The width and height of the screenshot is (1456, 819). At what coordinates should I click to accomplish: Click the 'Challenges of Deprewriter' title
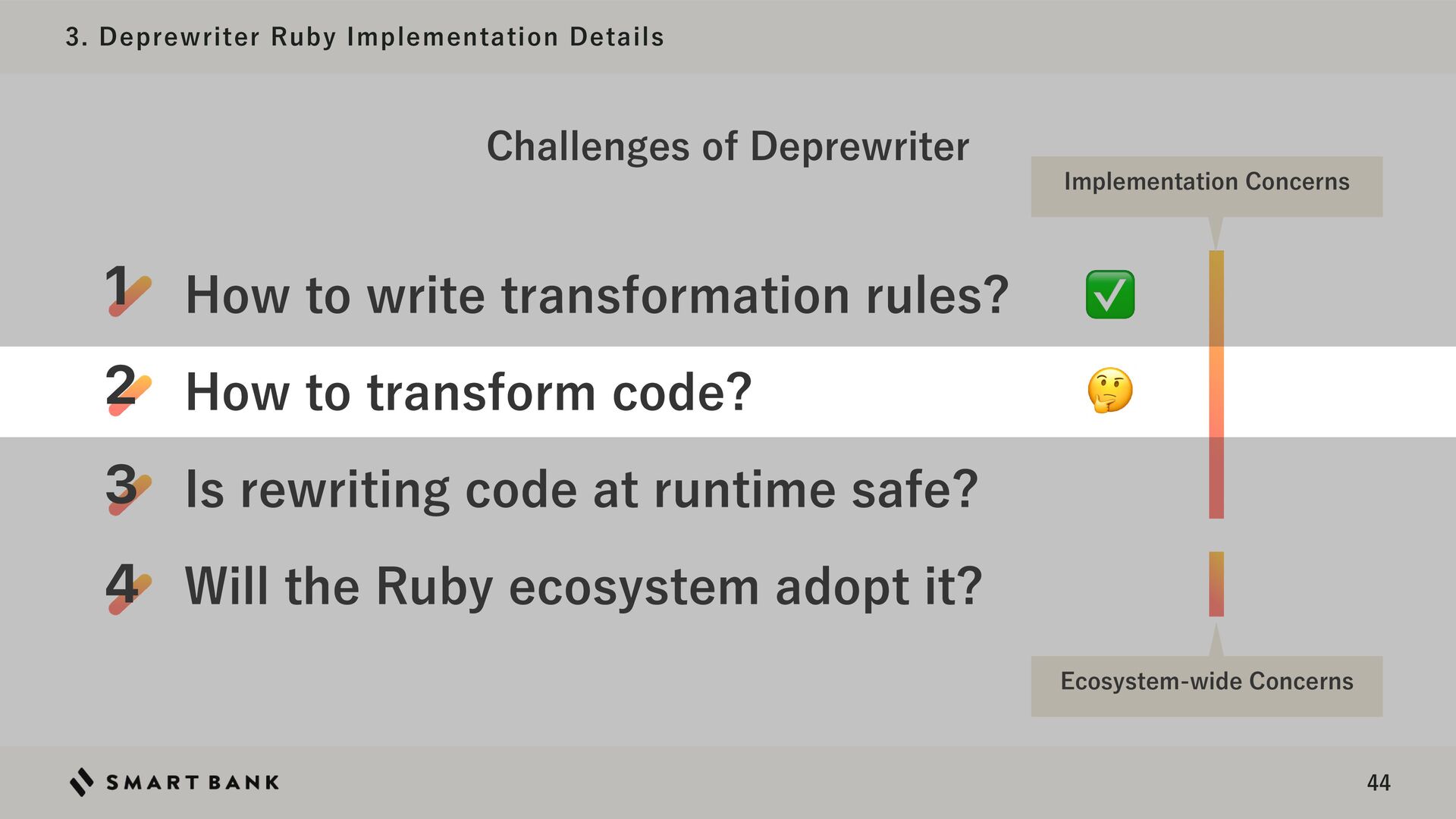727,146
